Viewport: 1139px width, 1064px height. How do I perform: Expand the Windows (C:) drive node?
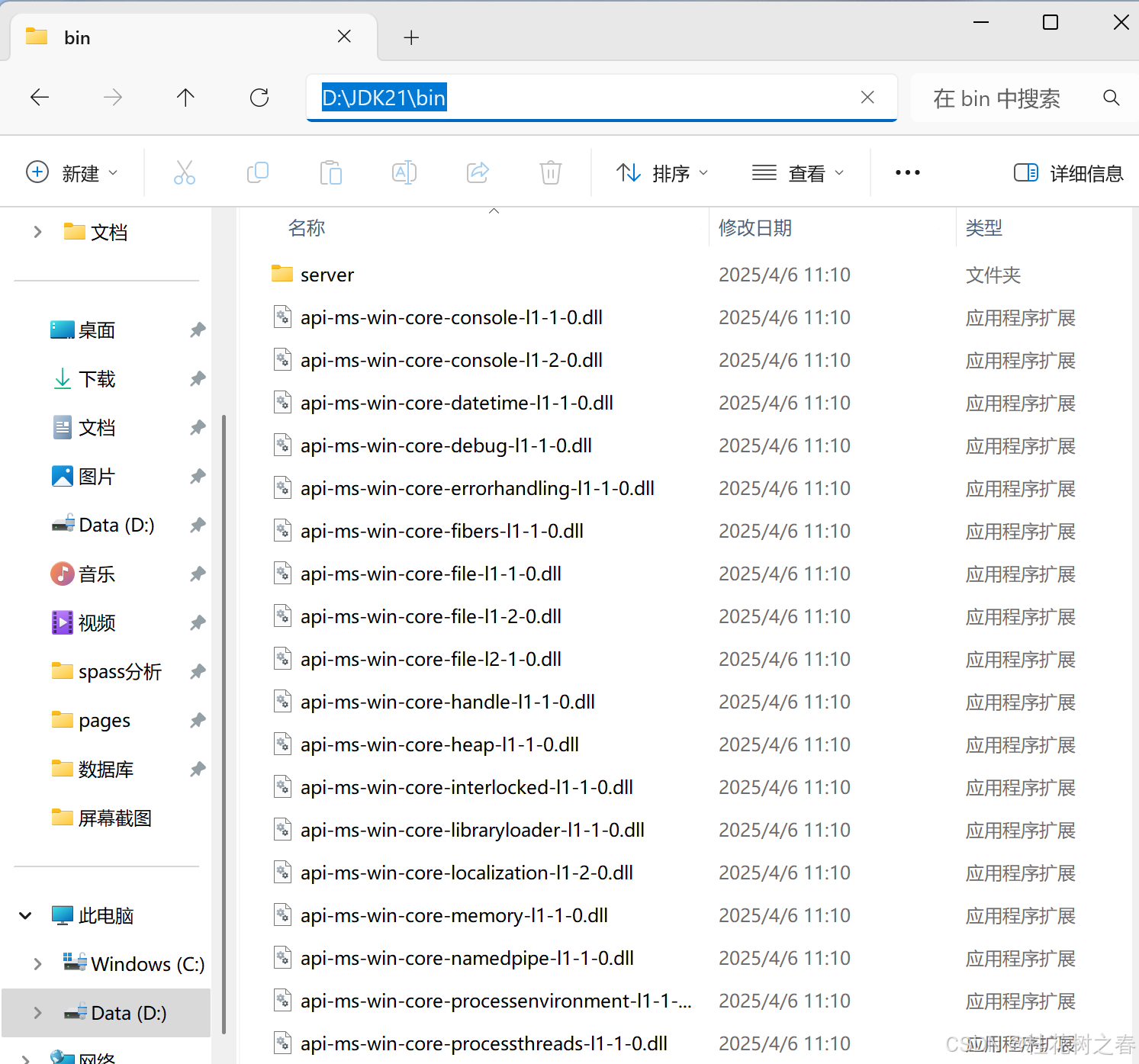[37, 963]
